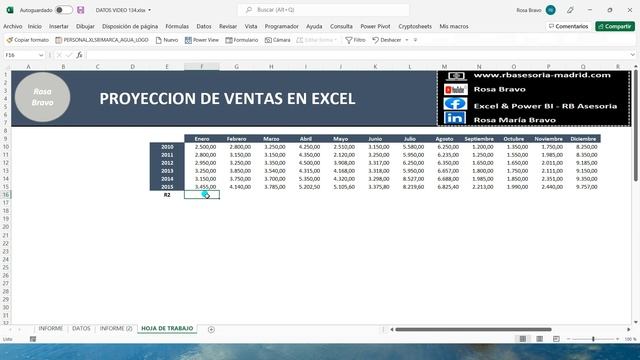Viewport: 640px width, 360px height.
Task: Open the Power Pivot ribbon tab
Action: [376, 26]
